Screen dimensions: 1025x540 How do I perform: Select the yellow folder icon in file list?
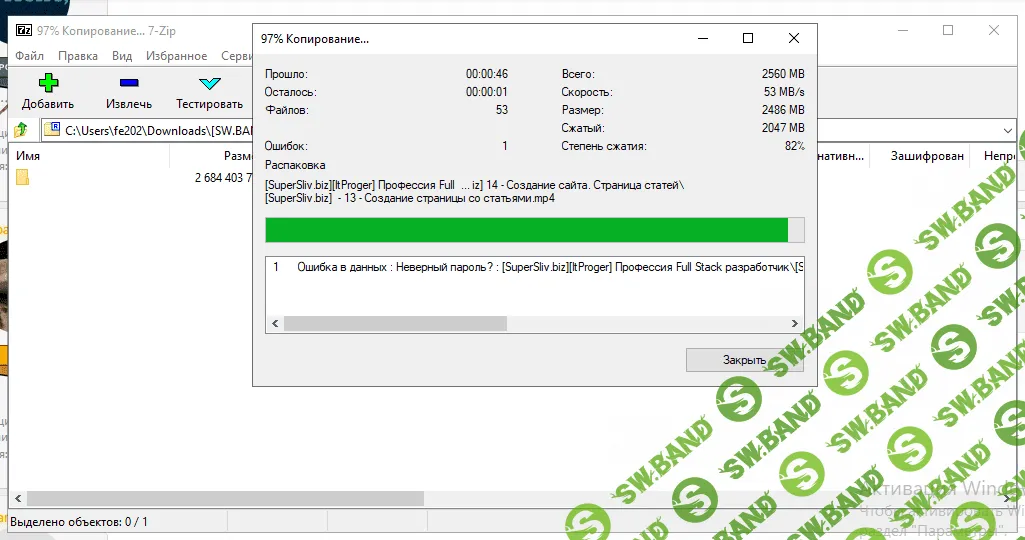click(22, 177)
